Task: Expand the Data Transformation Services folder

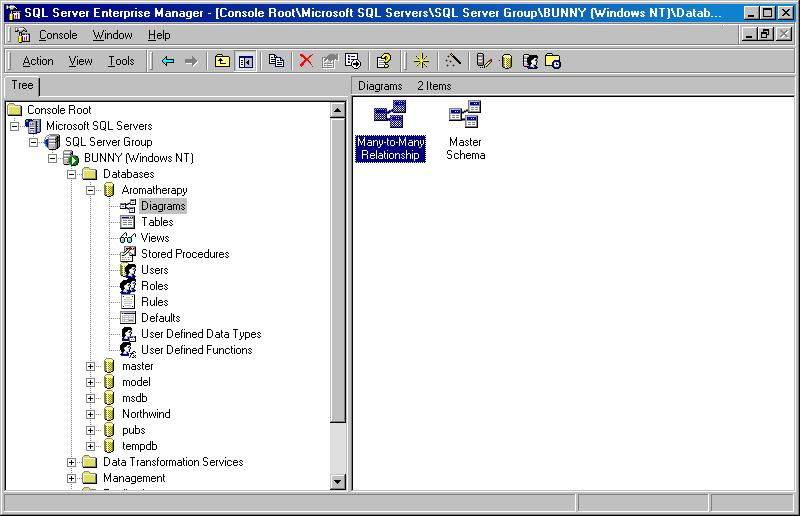Action: click(72, 462)
